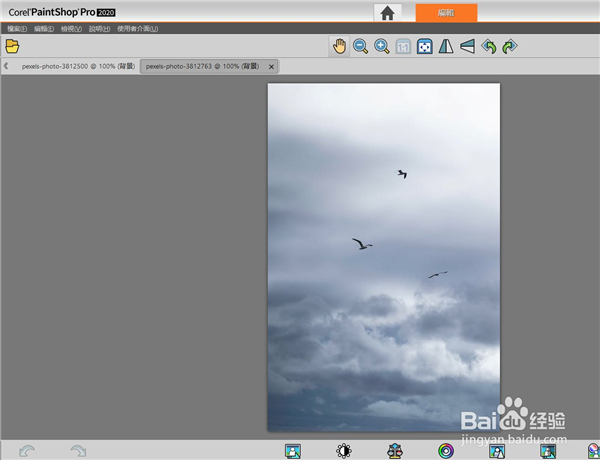Click the 1:1 actual size icon

(x=403, y=46)
